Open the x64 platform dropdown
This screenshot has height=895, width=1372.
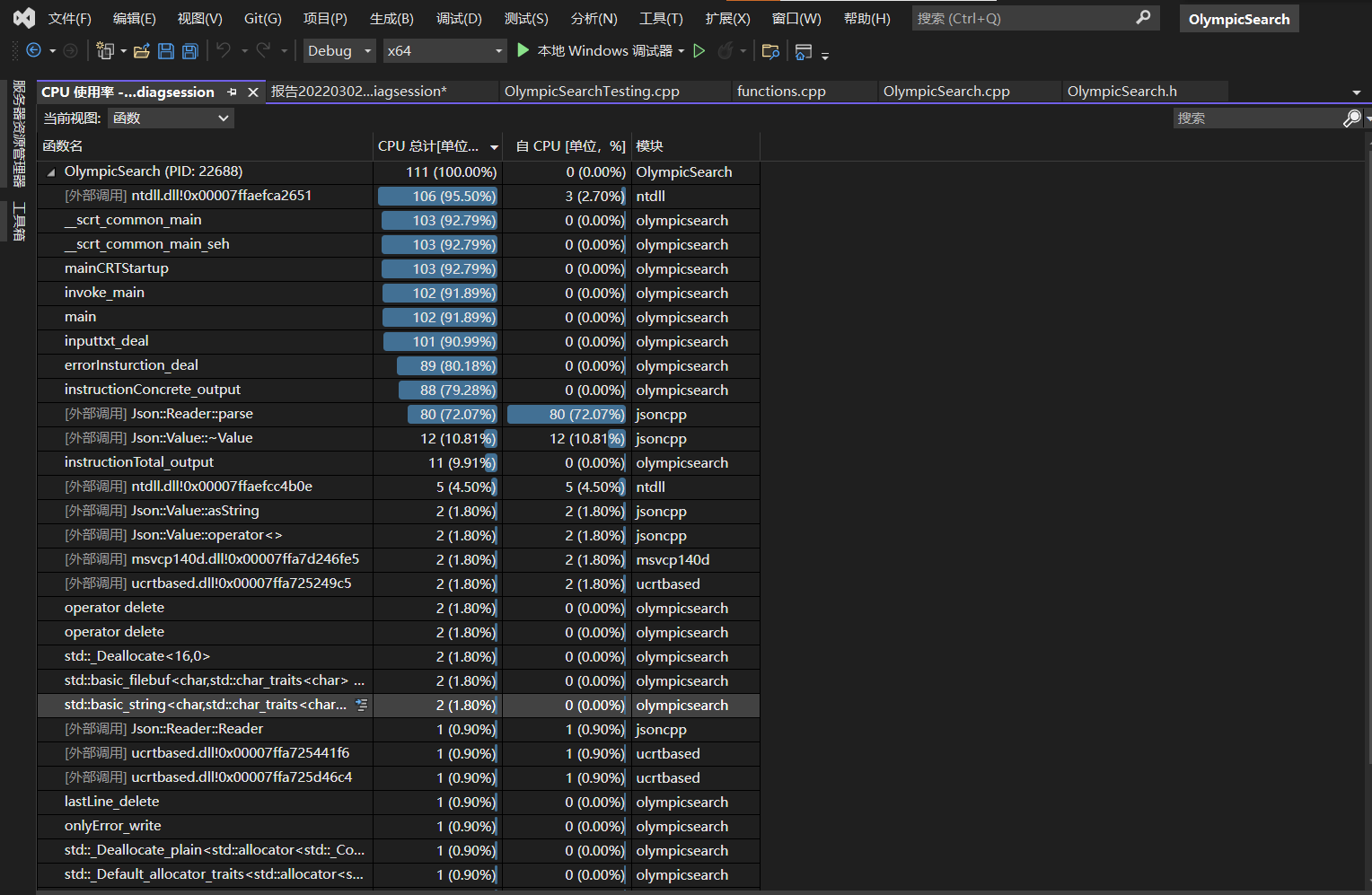445,51
